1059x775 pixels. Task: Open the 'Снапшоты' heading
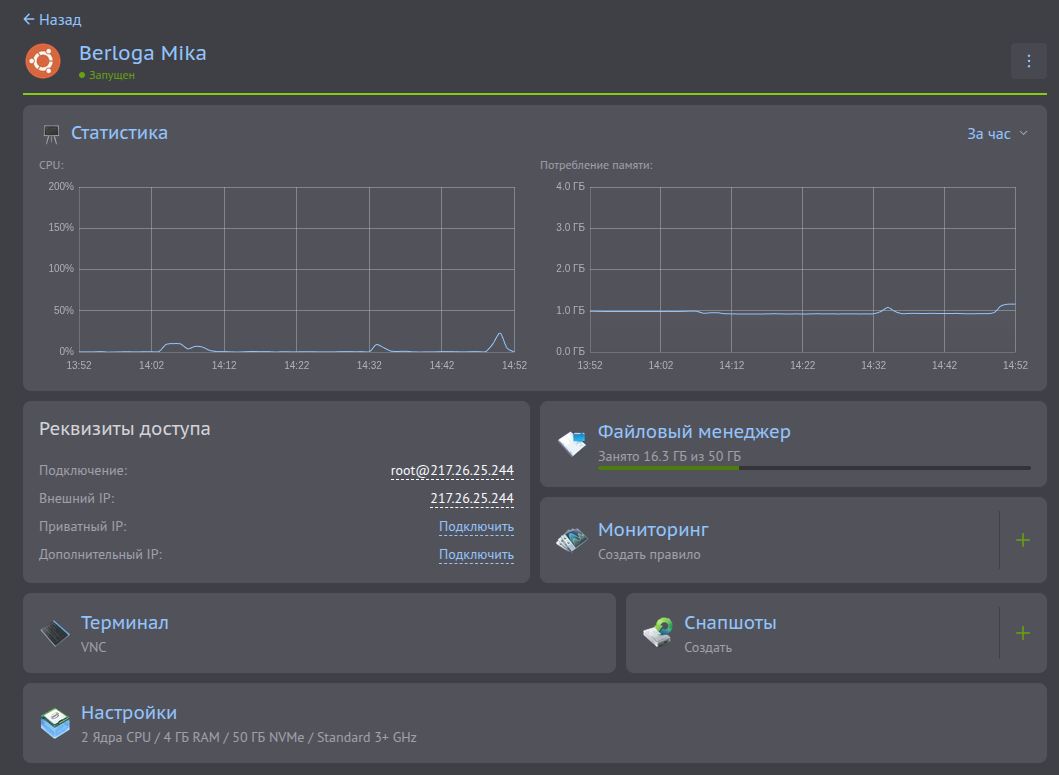tap(730, 622)
